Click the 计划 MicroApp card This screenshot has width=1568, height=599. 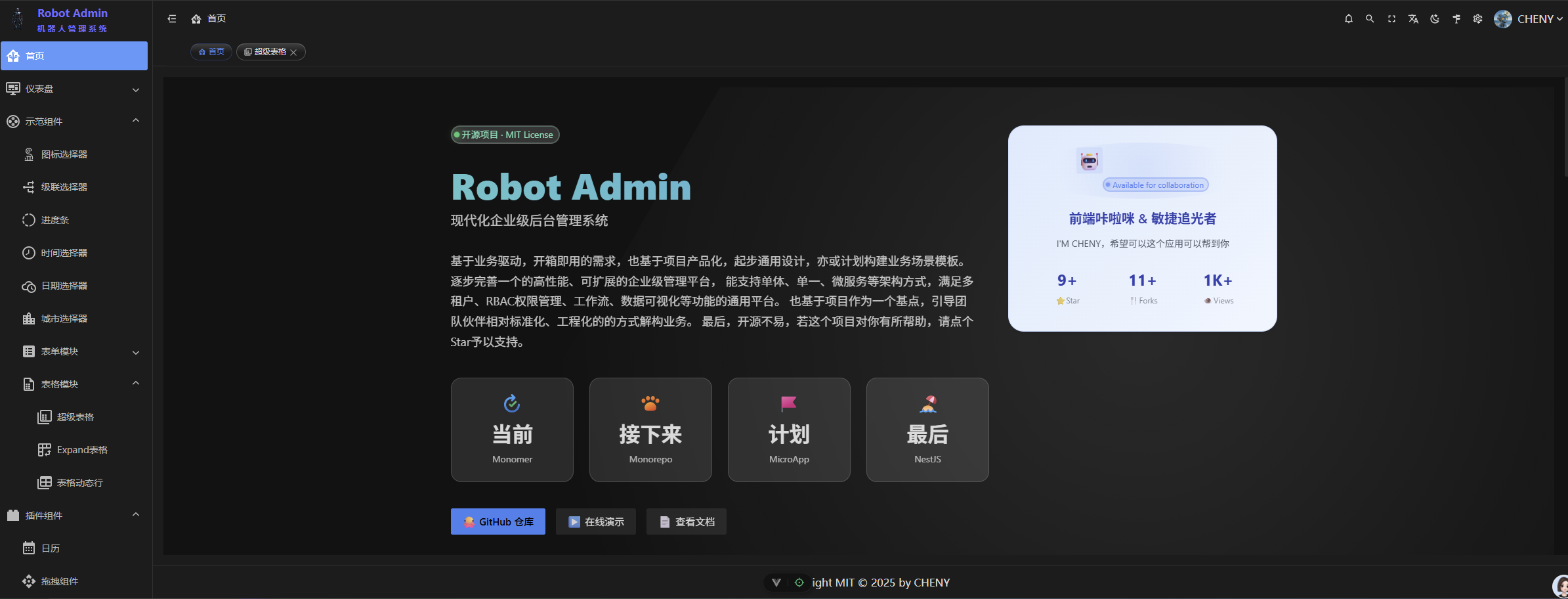click(x=789, y=430)
